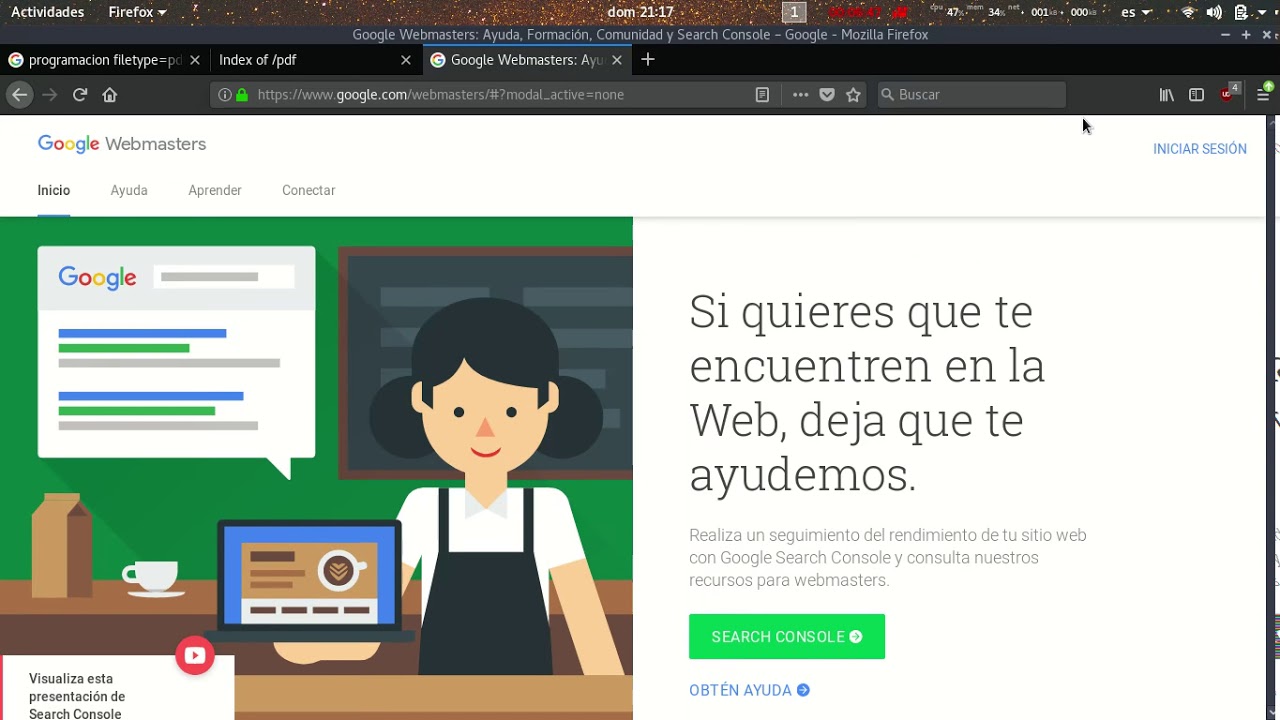Show site information via the info icon
Image resolution: width=1280 pixels, height=720 pixels.
coord(225,94)
